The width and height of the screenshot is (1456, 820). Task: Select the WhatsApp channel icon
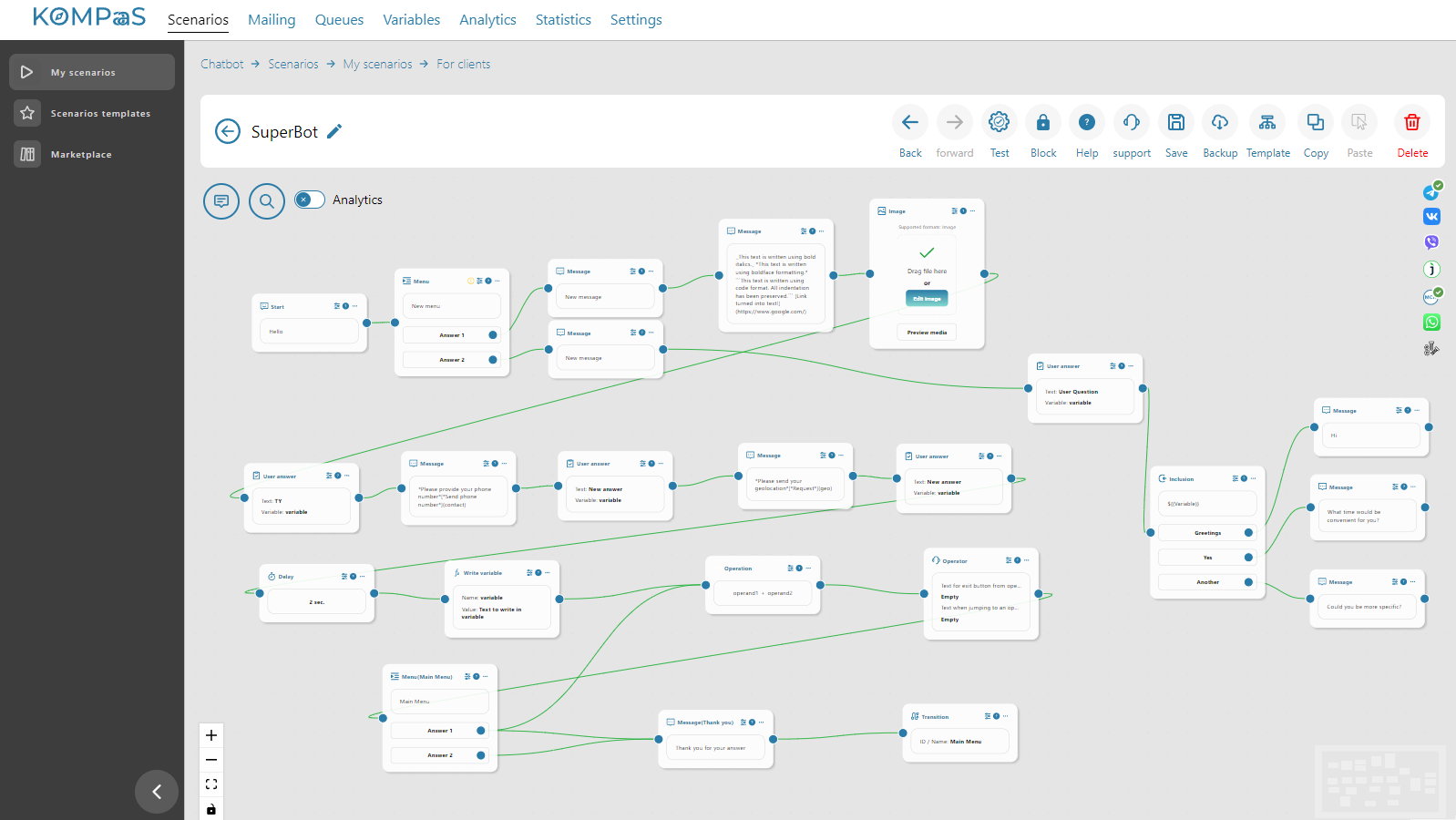pyautogui.click(x=1431, y=323)
